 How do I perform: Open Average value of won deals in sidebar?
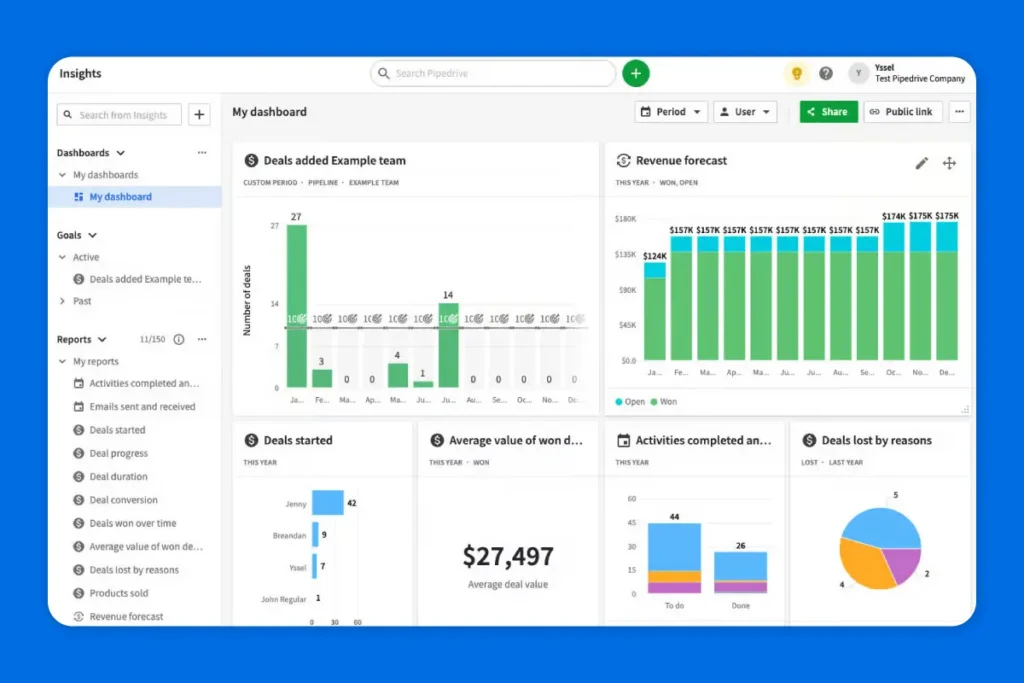tap(138, 547)
